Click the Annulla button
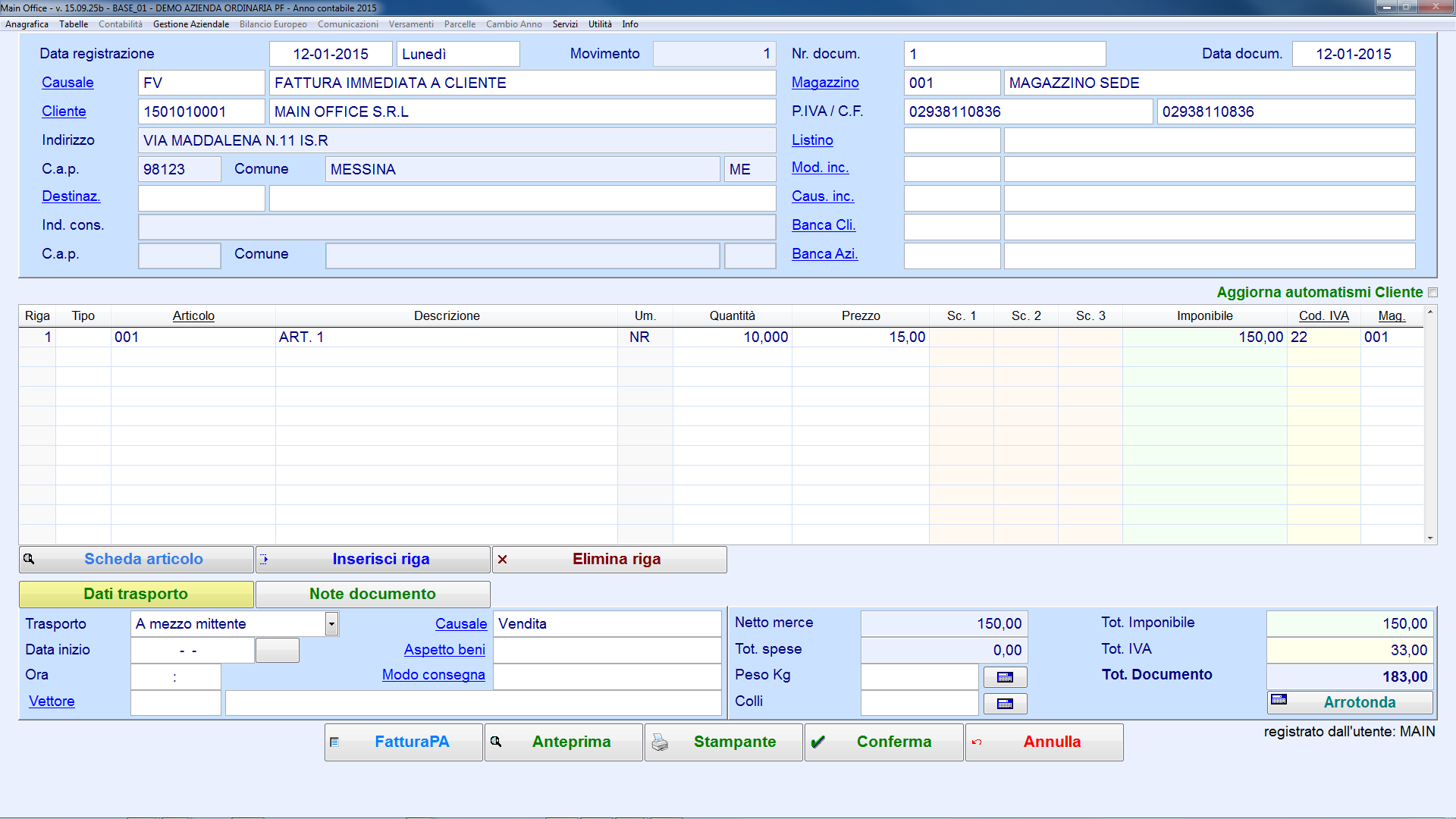The image size is (1456, 819). (1044, 742)
